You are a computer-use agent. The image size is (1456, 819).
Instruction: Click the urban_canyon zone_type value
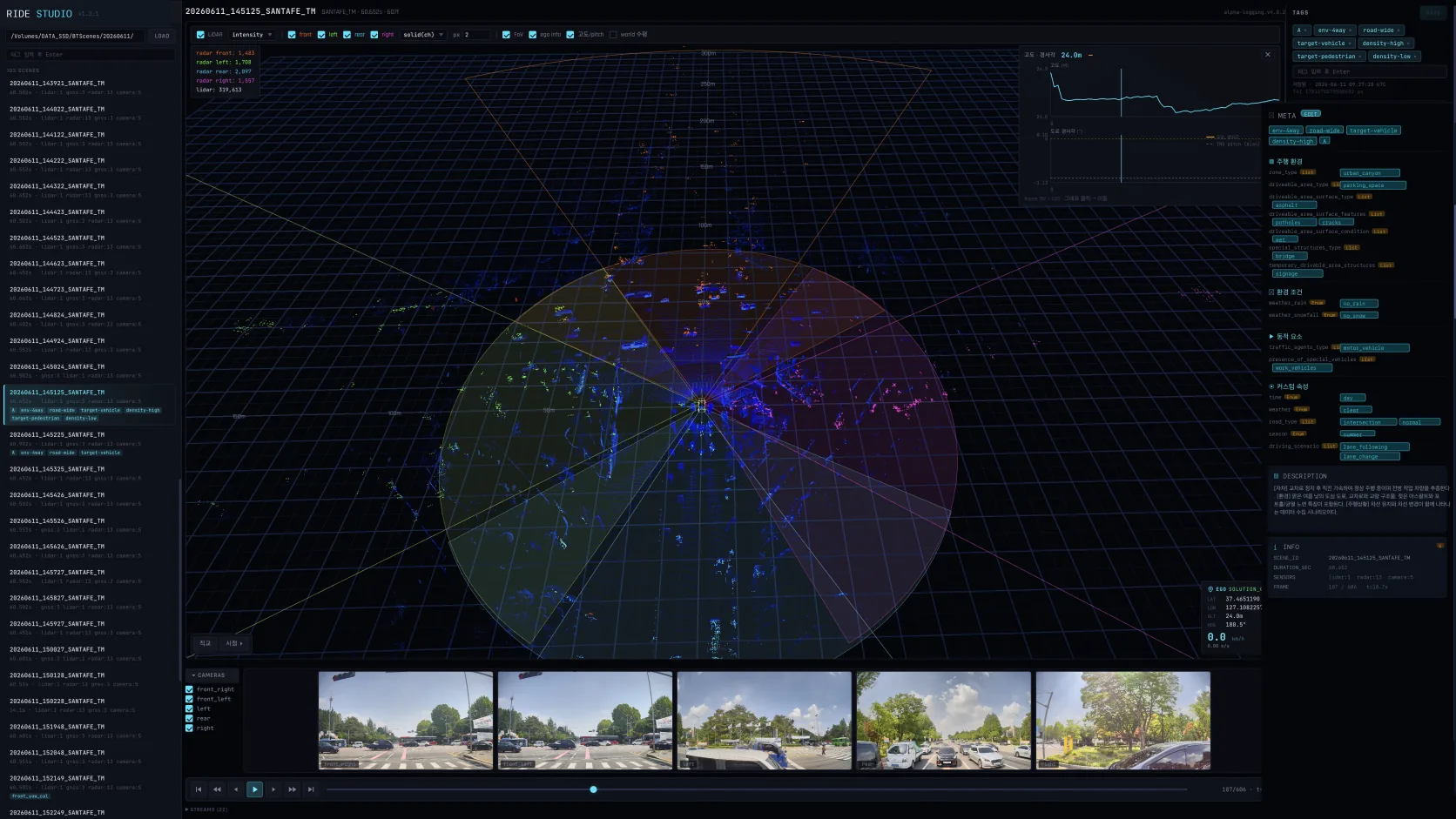tap(1369, 173)
